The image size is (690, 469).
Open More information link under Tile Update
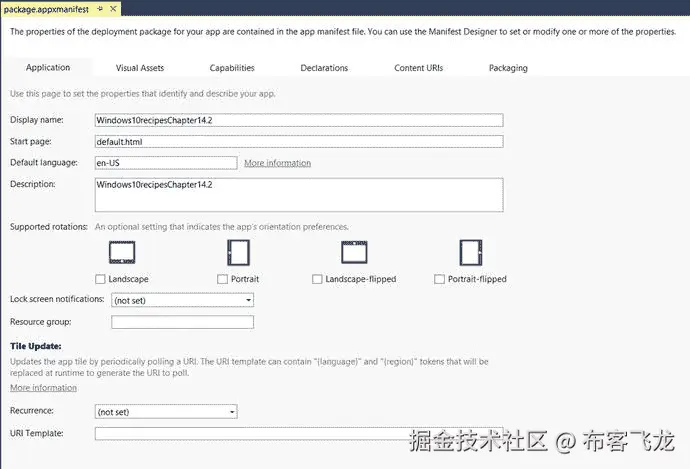(x=43, y=388)
